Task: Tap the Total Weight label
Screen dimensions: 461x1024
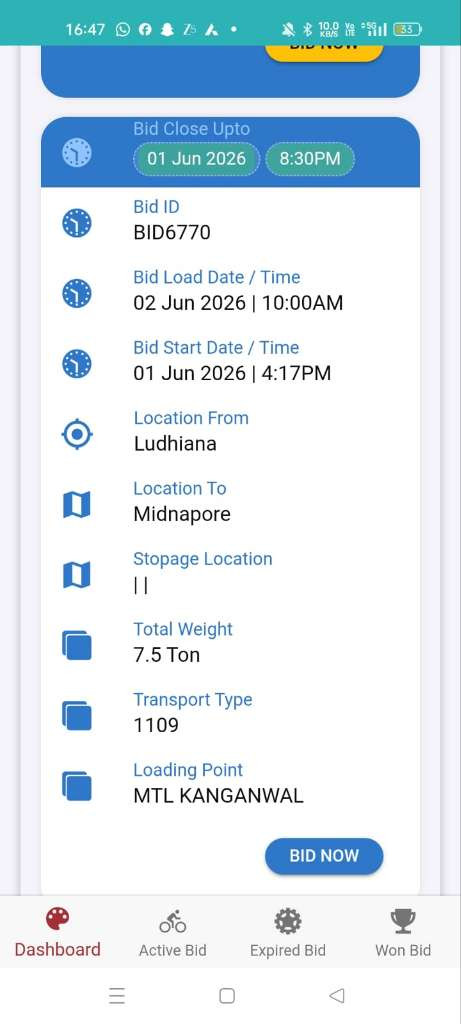Action: pyautogui.click(x=183, y=630)
